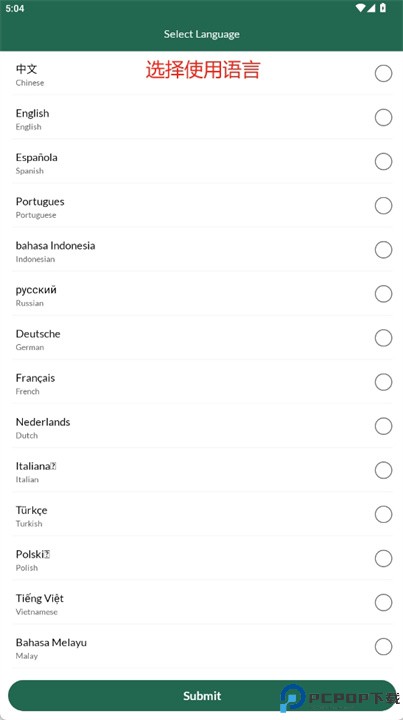Screen dimensions: 403x720
Task: Select Portugues radio option
Action: click(383, 206)
